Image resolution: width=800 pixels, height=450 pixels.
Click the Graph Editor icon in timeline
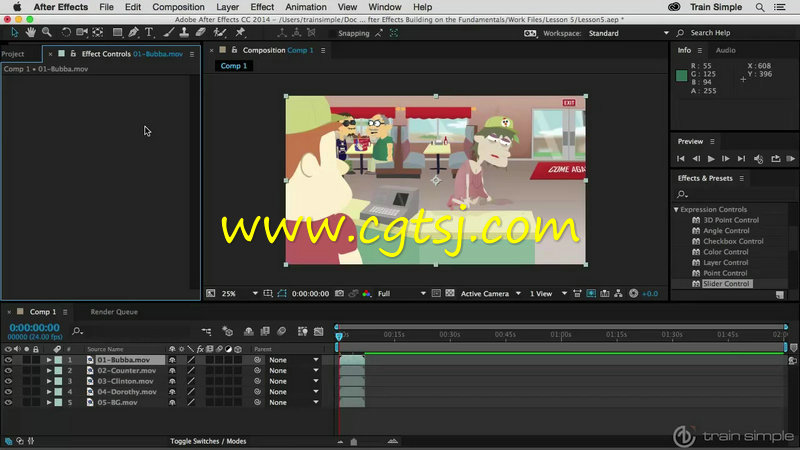319,332
